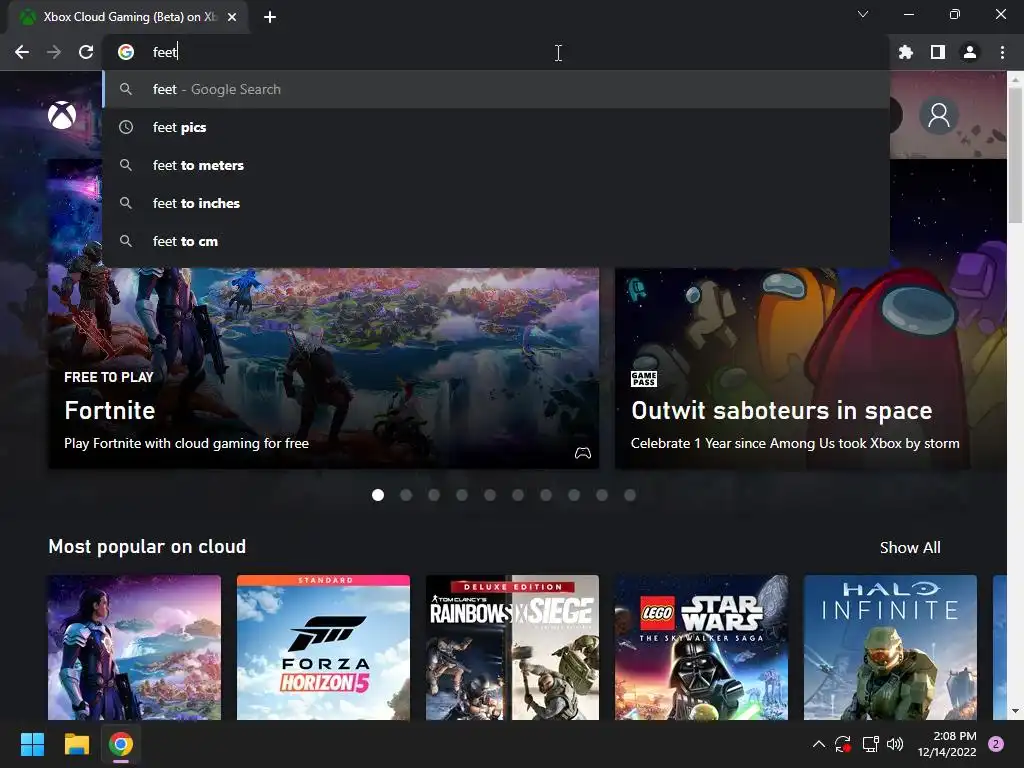Open the notification count badge
Viewport: 1024px width, 768px height.
(x=996, y=744)
